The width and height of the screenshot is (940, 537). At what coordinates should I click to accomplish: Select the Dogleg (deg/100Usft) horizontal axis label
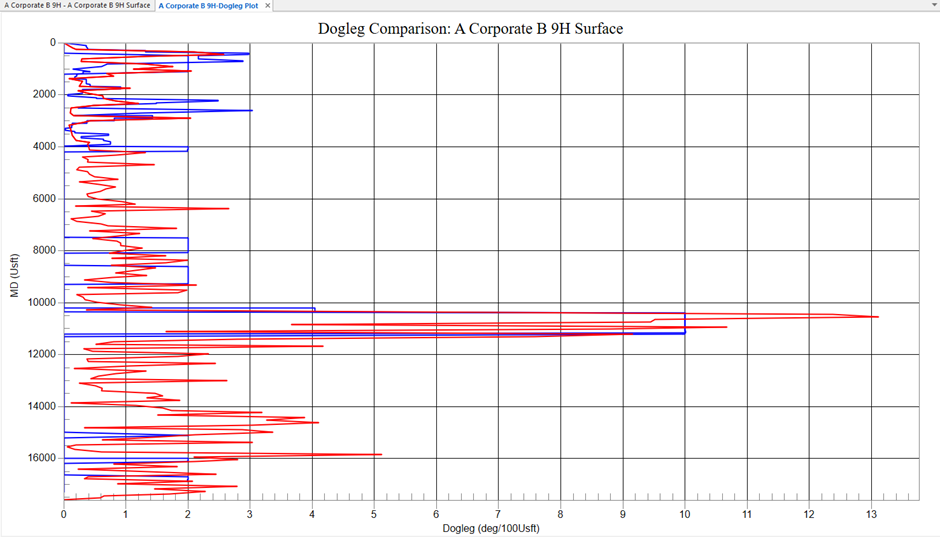tap(490, 527)
